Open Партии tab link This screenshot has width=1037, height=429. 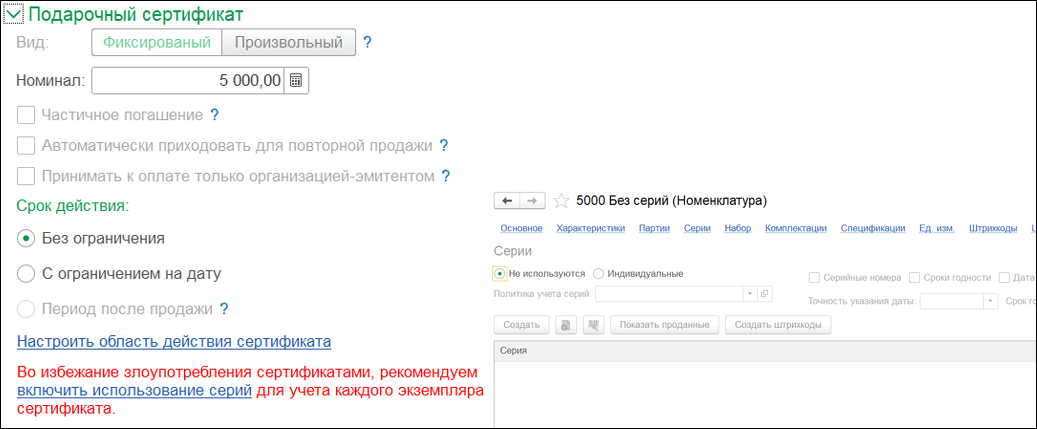click(x=655, y=229)
